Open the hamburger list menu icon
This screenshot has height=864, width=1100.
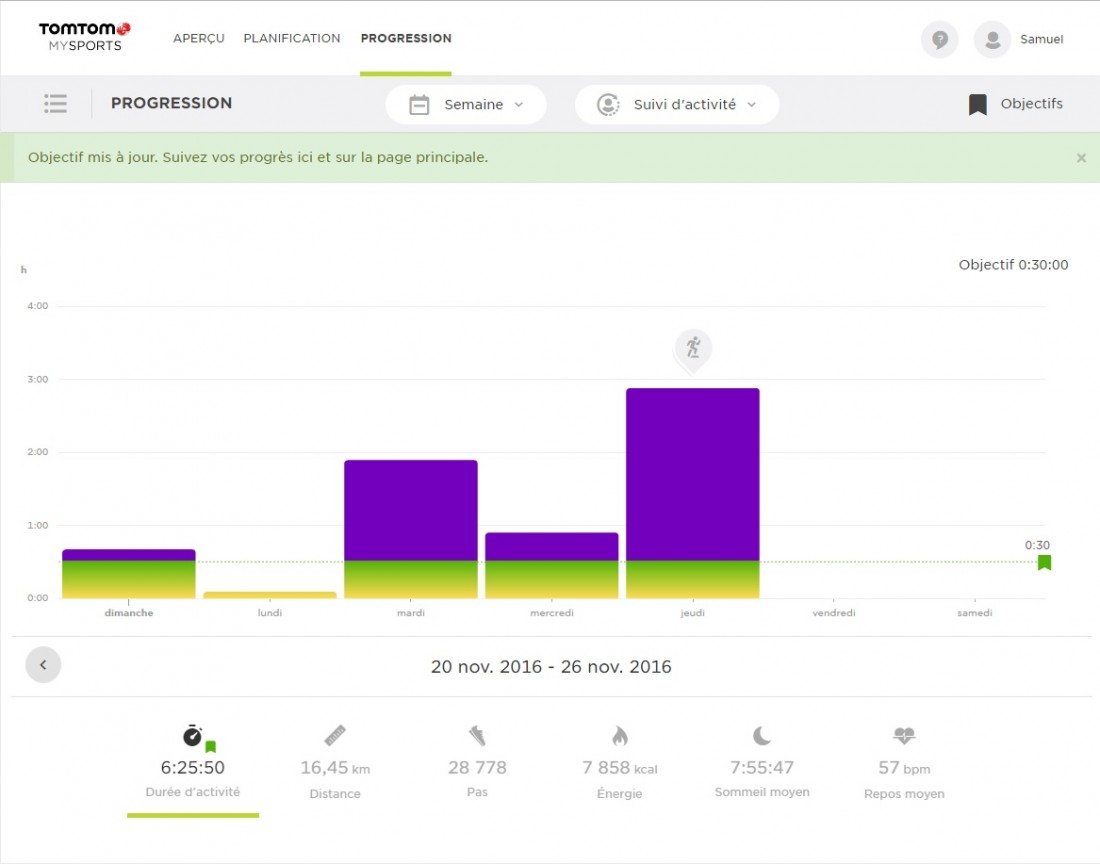[x=55, y=104]
